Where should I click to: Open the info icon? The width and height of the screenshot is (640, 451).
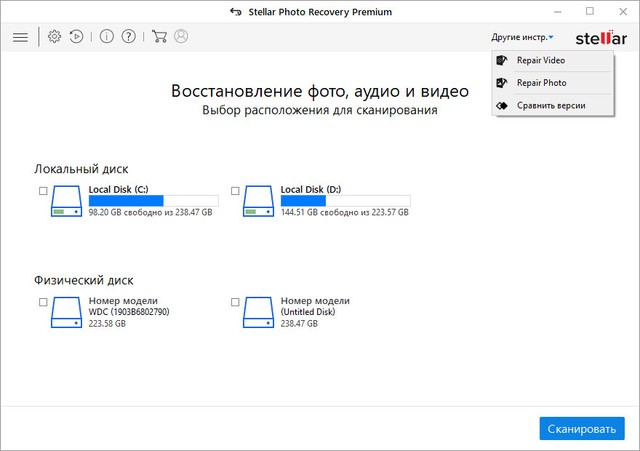pyautogui.click(x=107, y=37)
